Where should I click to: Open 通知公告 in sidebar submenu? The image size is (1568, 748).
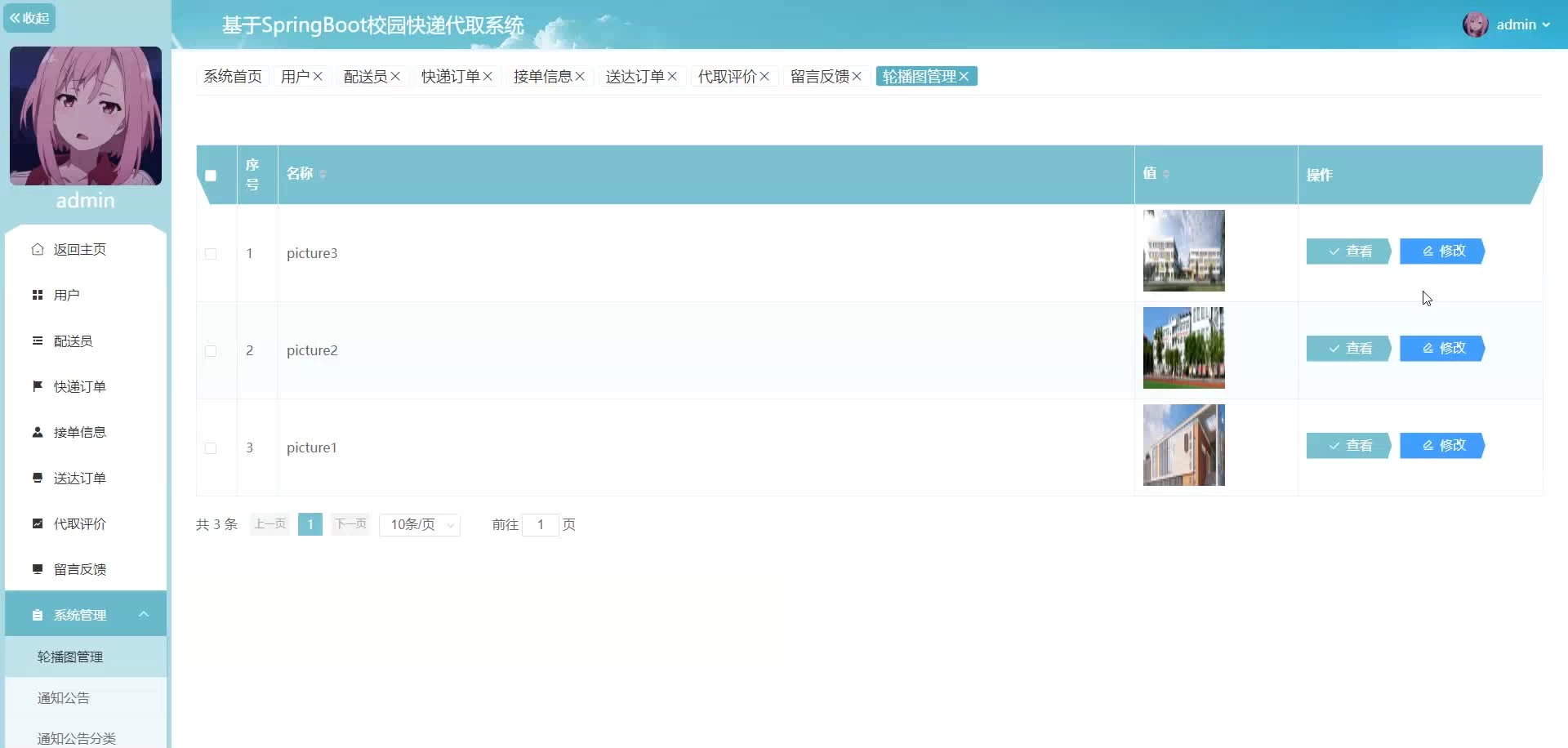pos(86,697)
